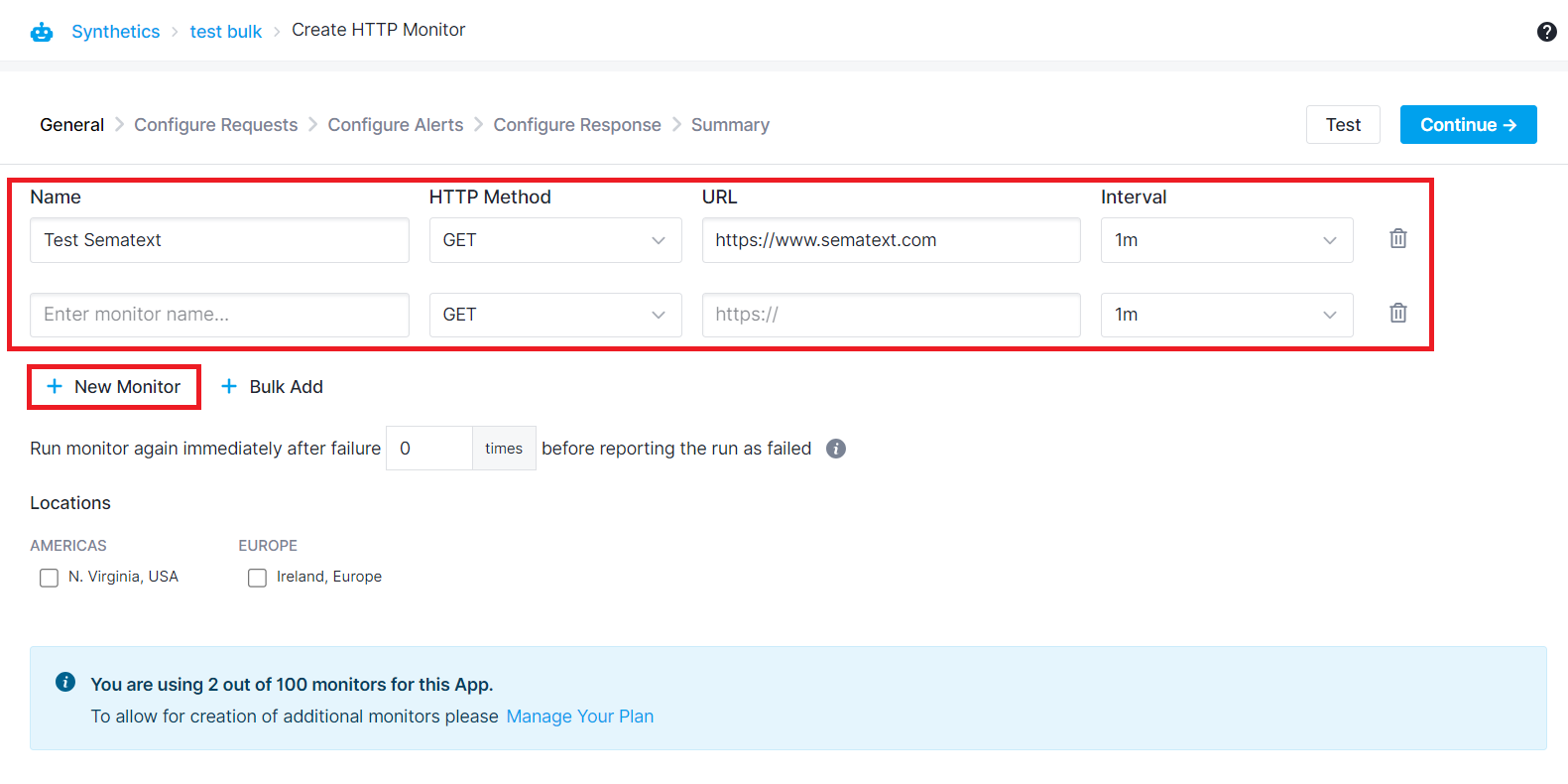Image resolution: width=1568 pixels, height=784 pixels.
Task: Open the test bulk breadcrumb link
Action: pos(226,32)
